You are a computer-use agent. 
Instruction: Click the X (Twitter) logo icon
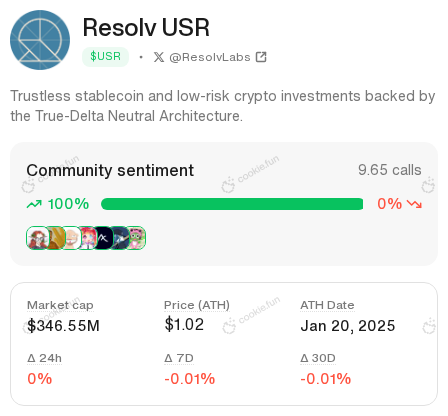click(x=159, y=57)
